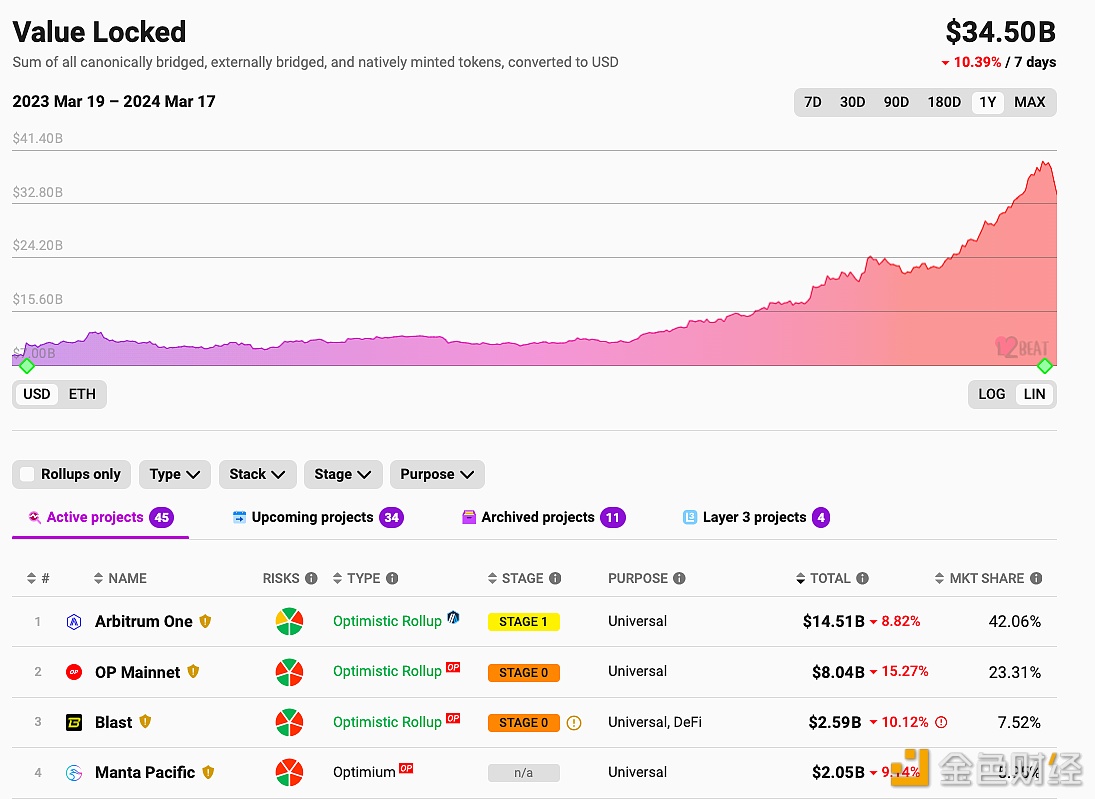Open the Blast project page

coord(114,722)
